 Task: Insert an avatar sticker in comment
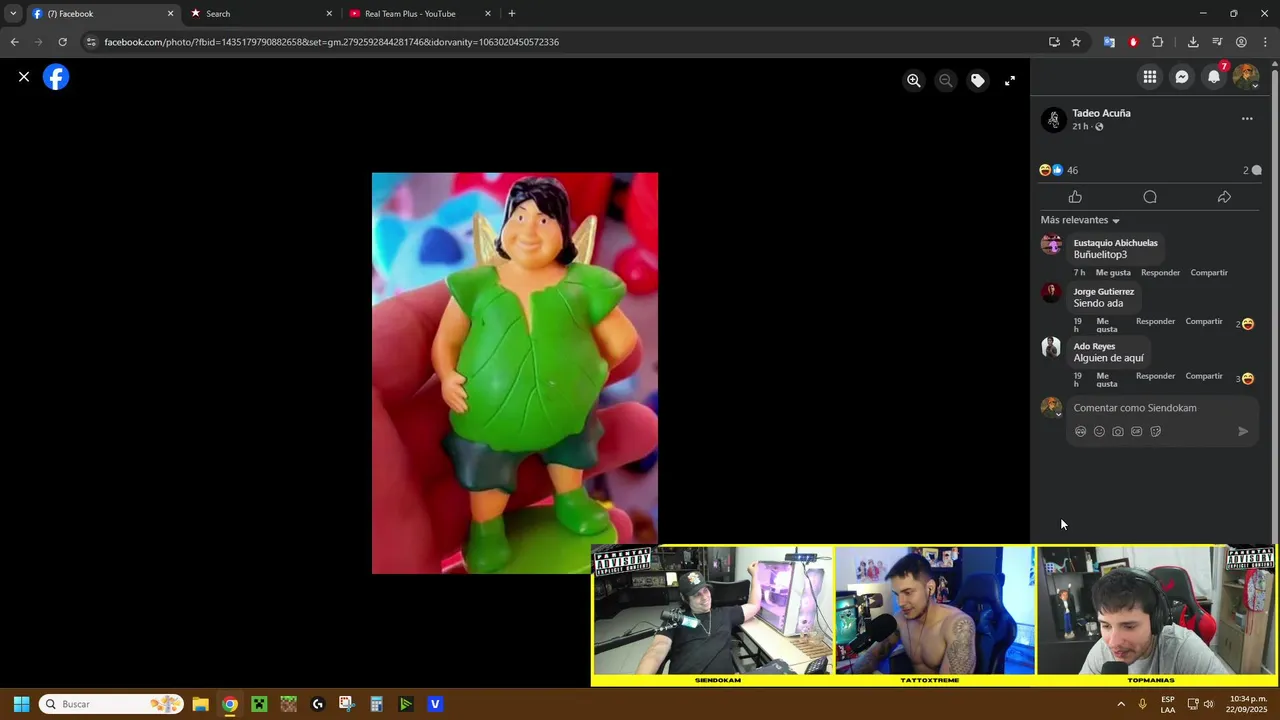point(1080,432)
